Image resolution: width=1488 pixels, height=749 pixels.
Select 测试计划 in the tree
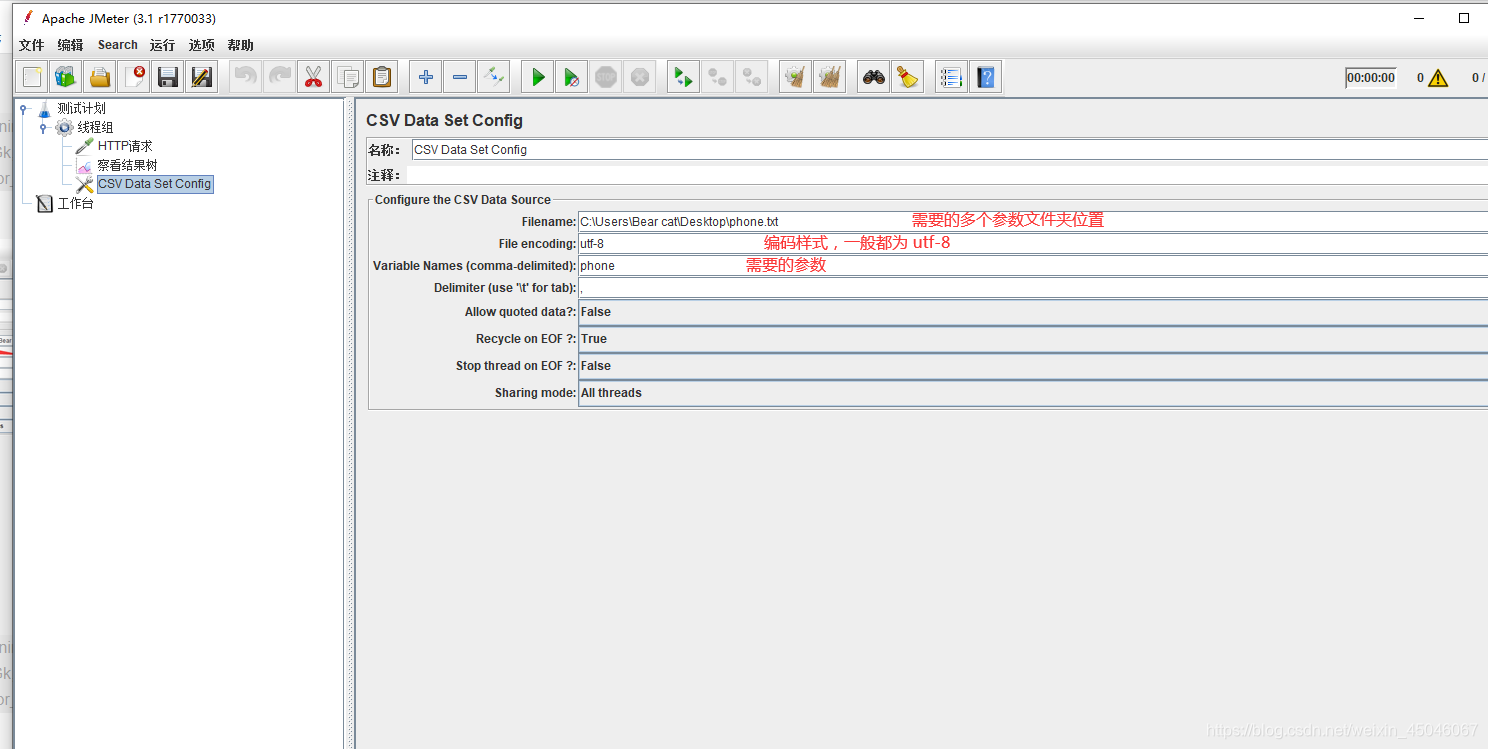tap(81, 108)
